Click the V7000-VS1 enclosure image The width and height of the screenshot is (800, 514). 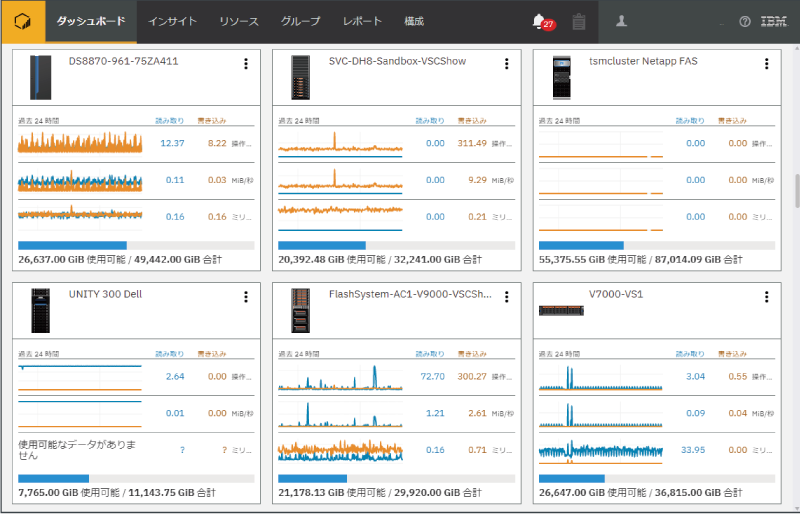(x=561, y=310)
